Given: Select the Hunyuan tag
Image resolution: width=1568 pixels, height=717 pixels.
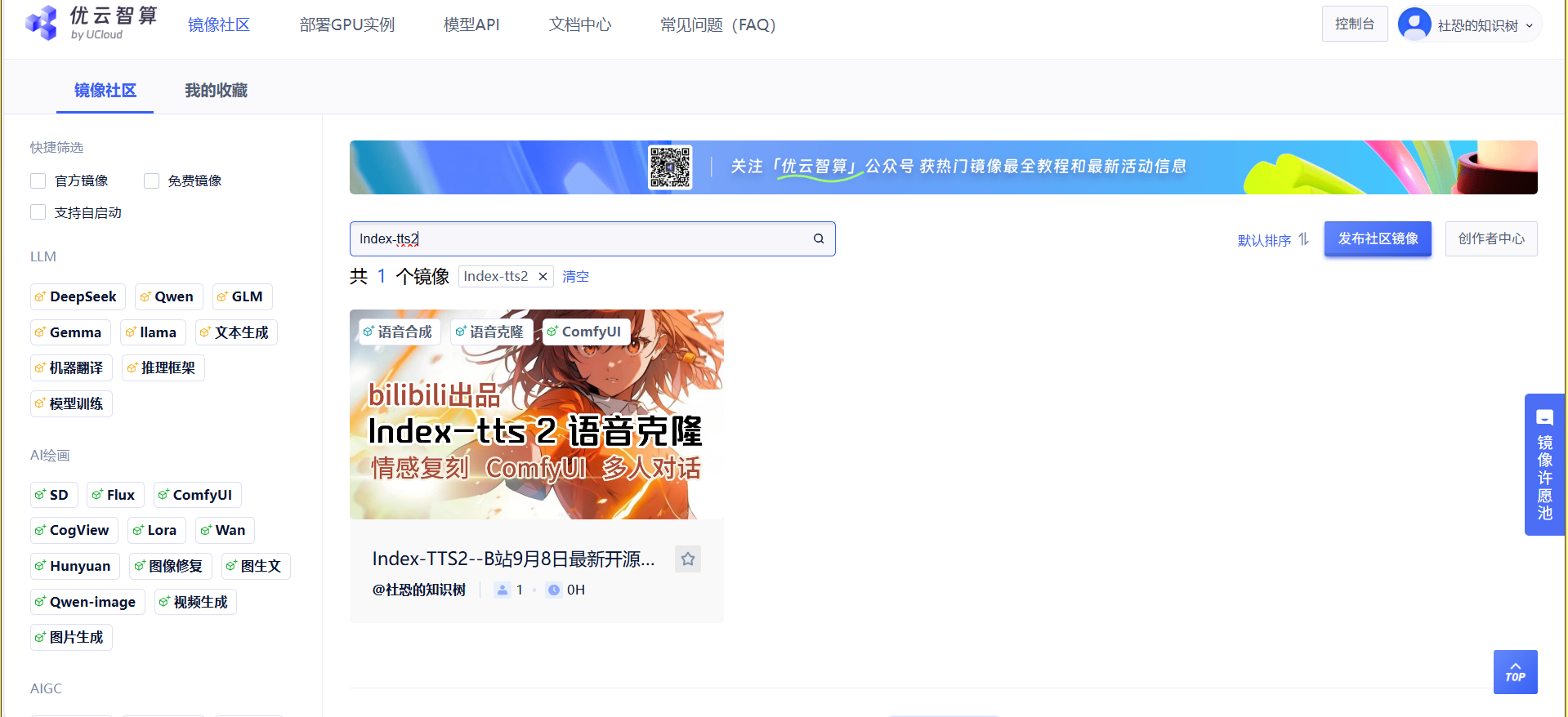Looking at the screenshot, I should 74,566.
